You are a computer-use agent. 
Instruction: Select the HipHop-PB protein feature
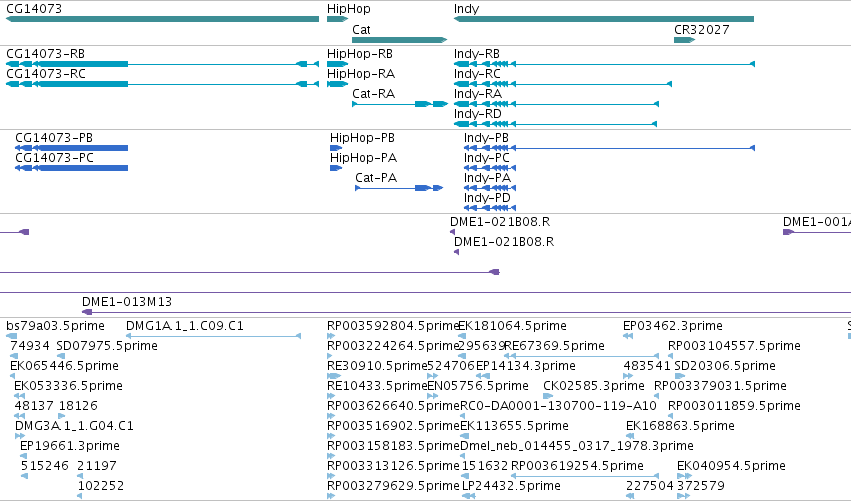[336, 148]
